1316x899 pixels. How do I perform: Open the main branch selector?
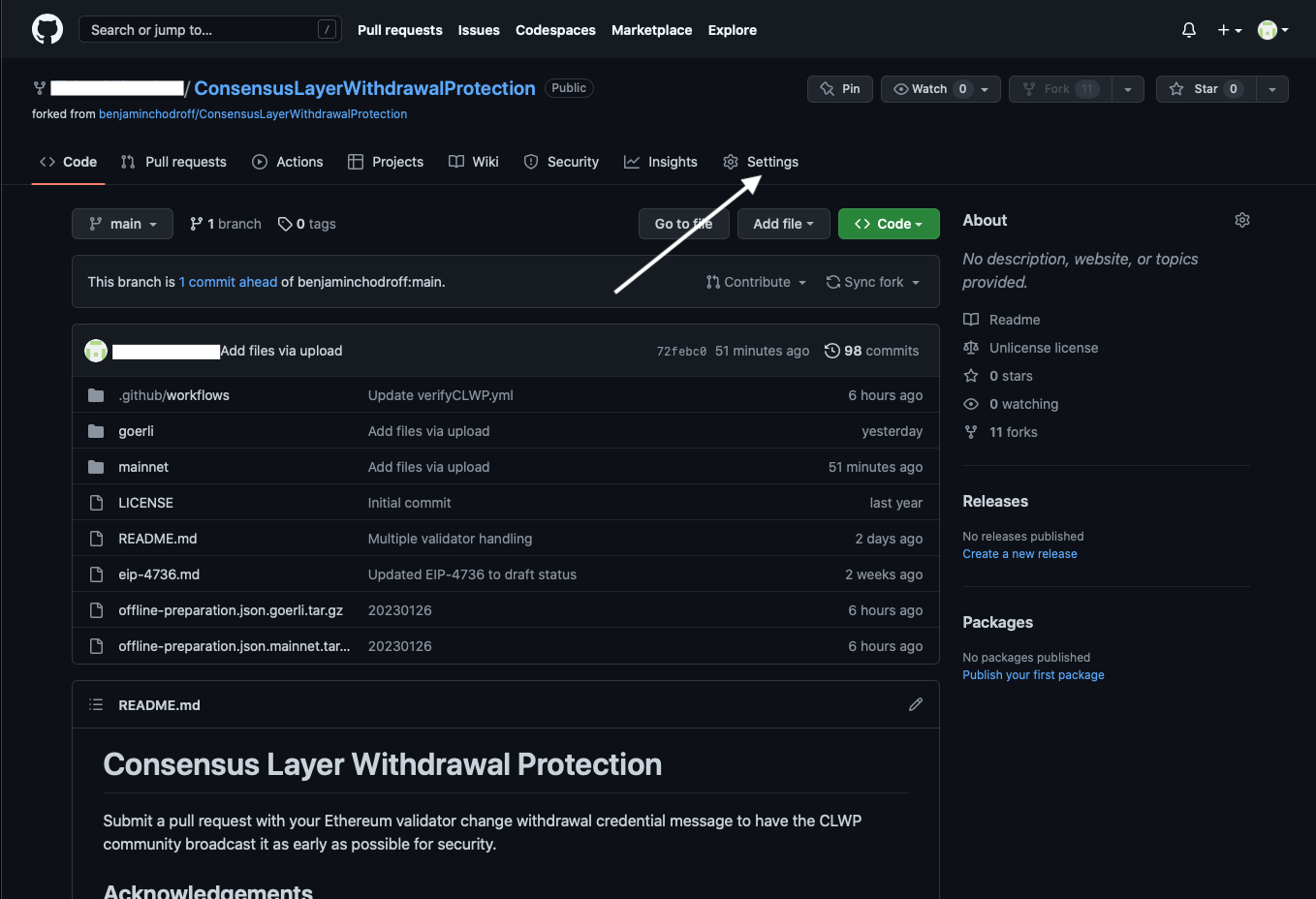click(123, 224)
